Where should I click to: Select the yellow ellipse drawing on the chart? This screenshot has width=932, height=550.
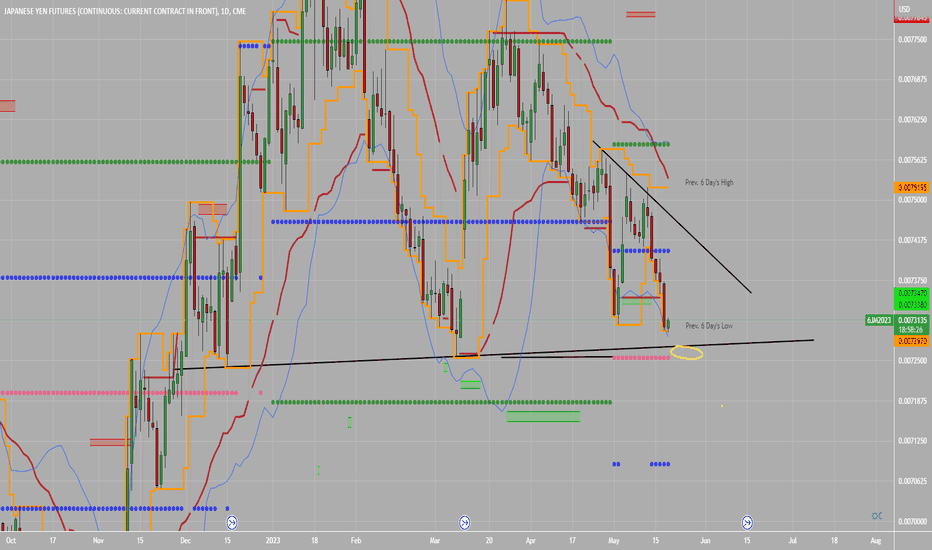click(687, 353)
